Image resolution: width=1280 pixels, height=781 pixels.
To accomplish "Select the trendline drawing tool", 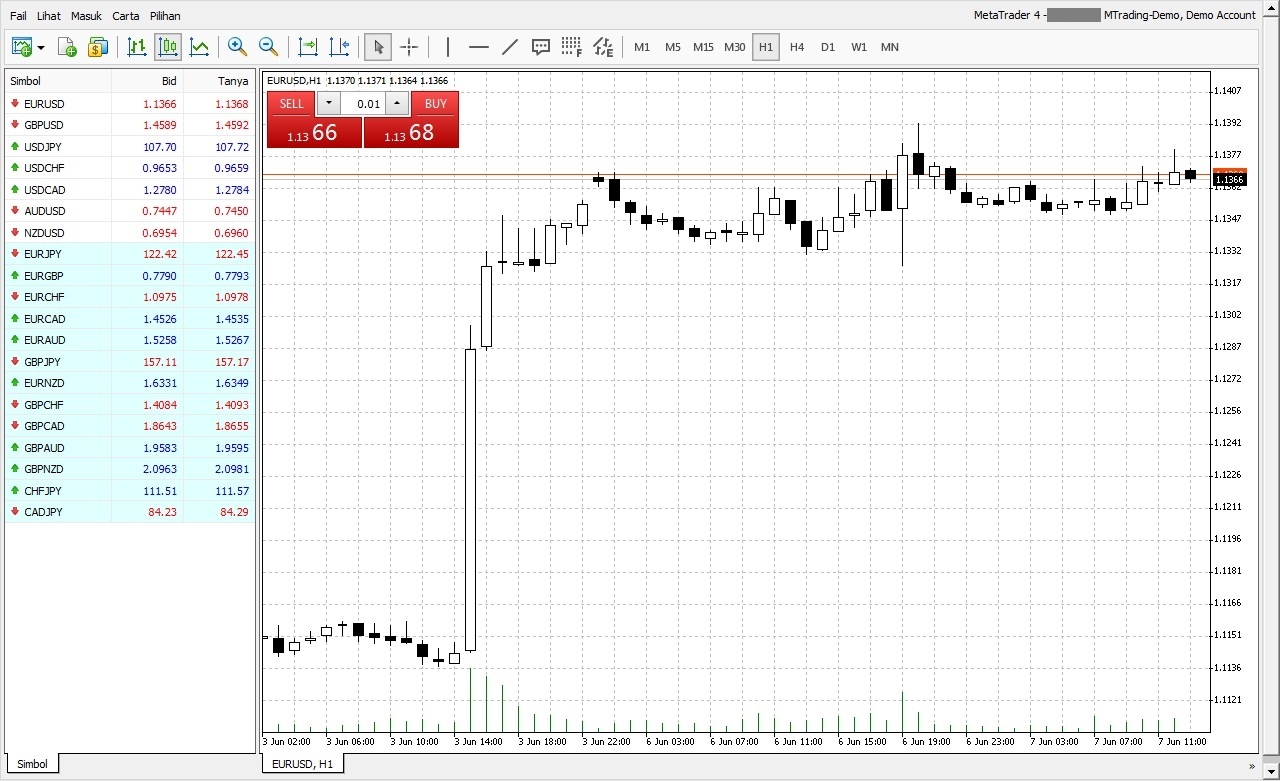I will (511, 47).
